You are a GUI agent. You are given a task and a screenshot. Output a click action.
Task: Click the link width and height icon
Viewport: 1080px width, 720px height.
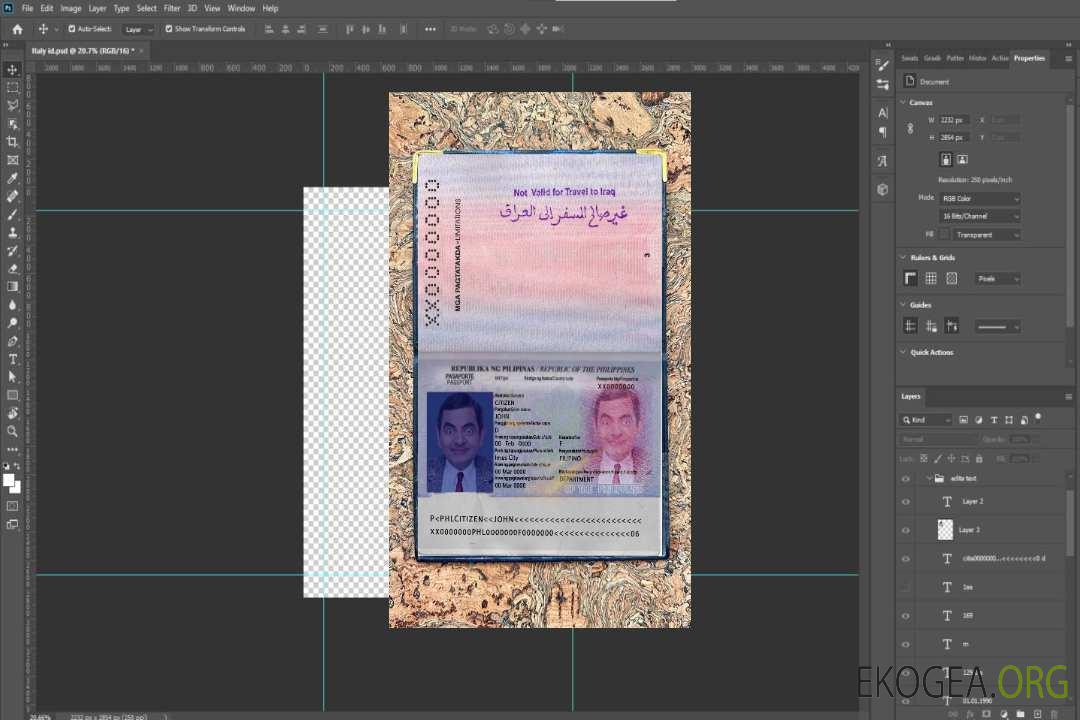click(910, 128)
